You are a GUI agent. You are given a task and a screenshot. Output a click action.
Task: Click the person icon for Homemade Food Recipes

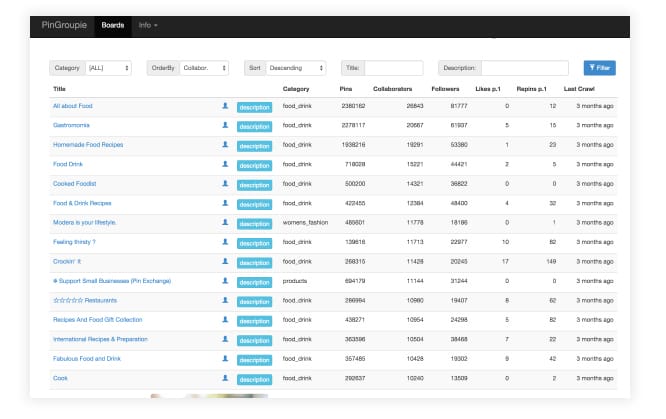tap(225, 144)
